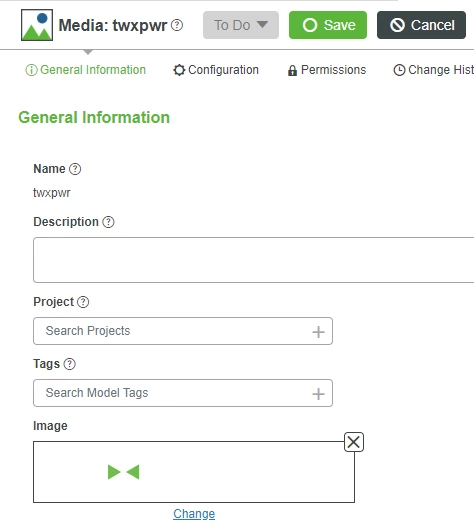Click the help icon next to Name
Viewport: 474px width, 530px height.
75,169
